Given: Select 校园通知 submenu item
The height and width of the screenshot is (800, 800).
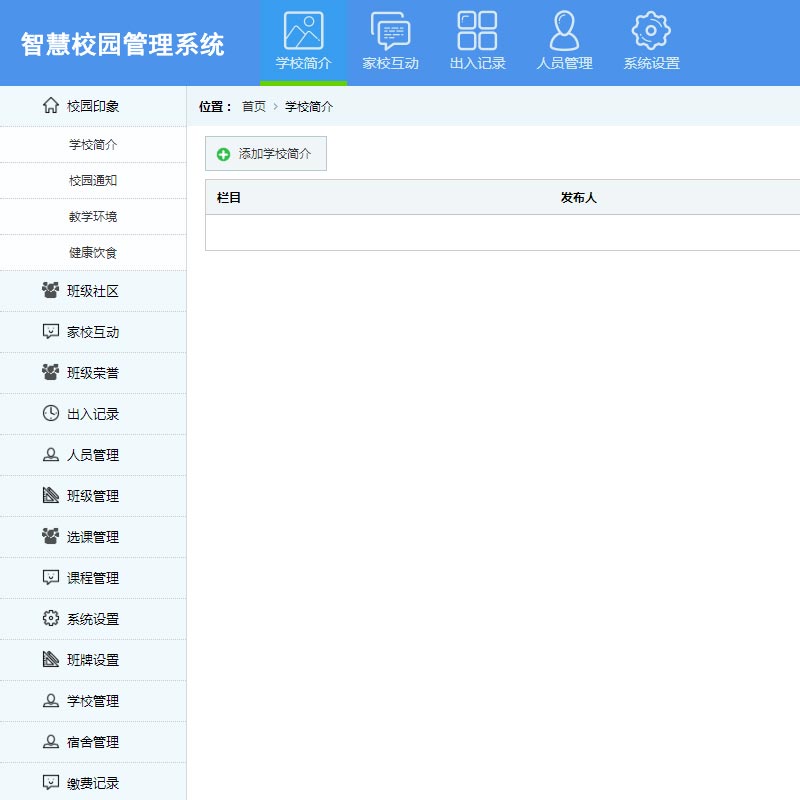Looking at the screenshot, I should point(93,181).
